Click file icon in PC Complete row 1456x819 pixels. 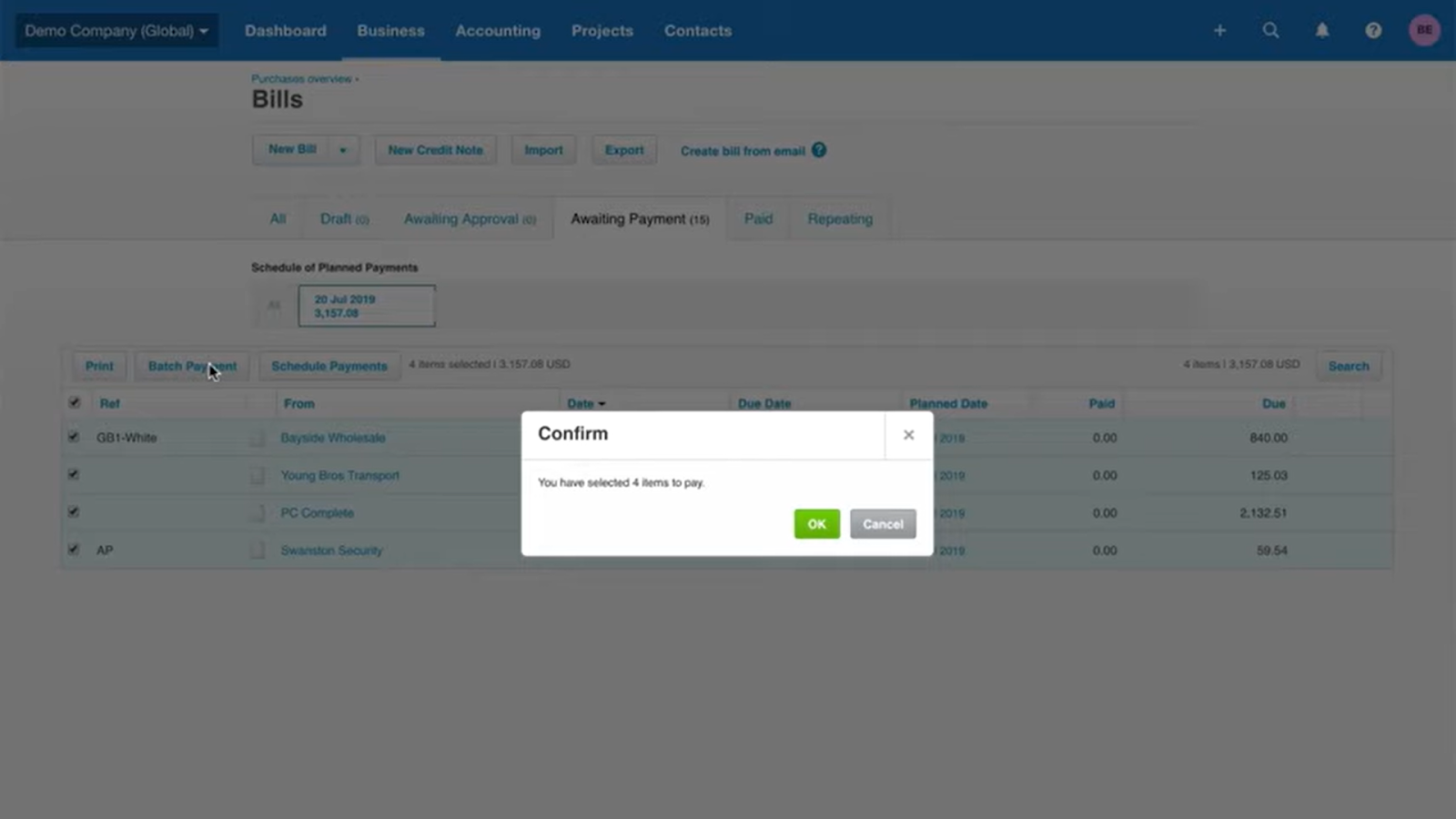point(258,513)
